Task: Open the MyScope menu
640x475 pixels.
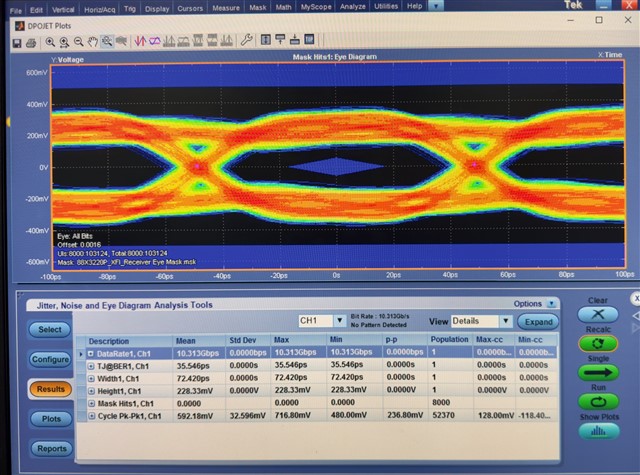Action: tap(316, 7)
